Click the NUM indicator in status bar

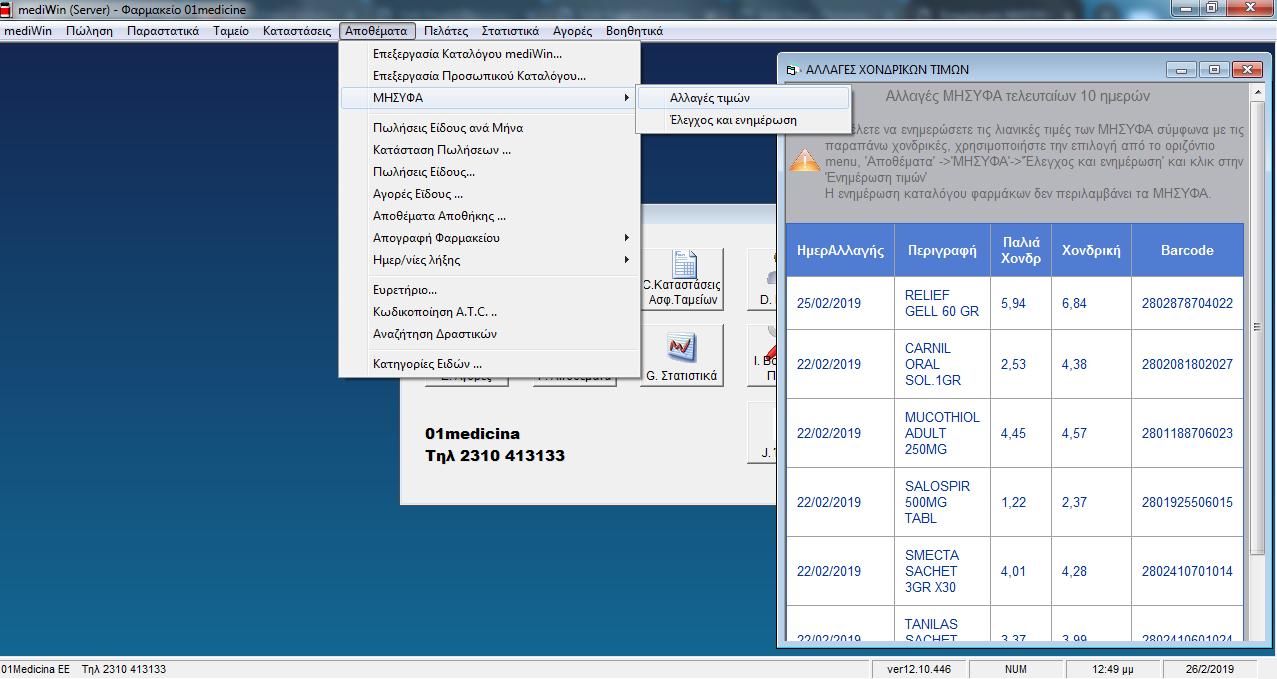pos(1015,669)
